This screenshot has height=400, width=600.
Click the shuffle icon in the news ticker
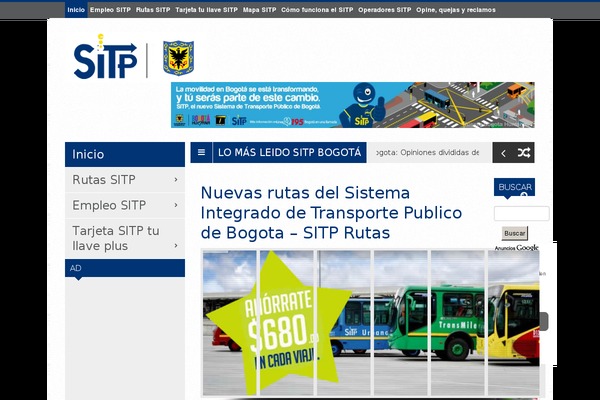tap(524, 153)
